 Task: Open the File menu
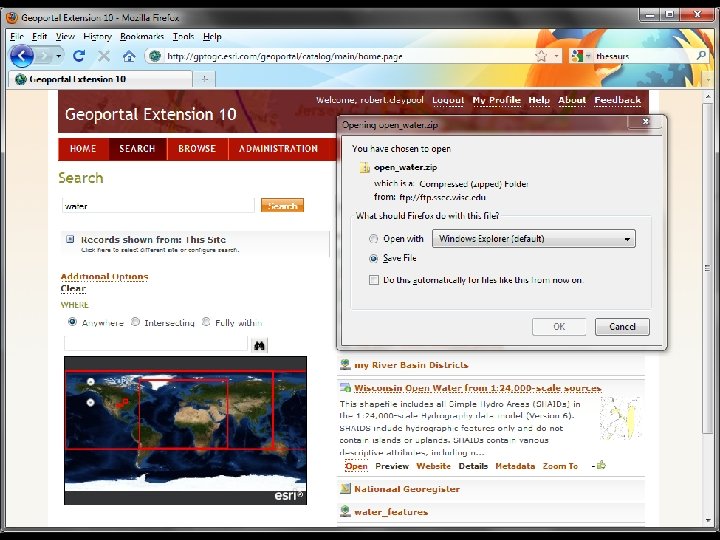pyautogui.click(x=17, y=36)
